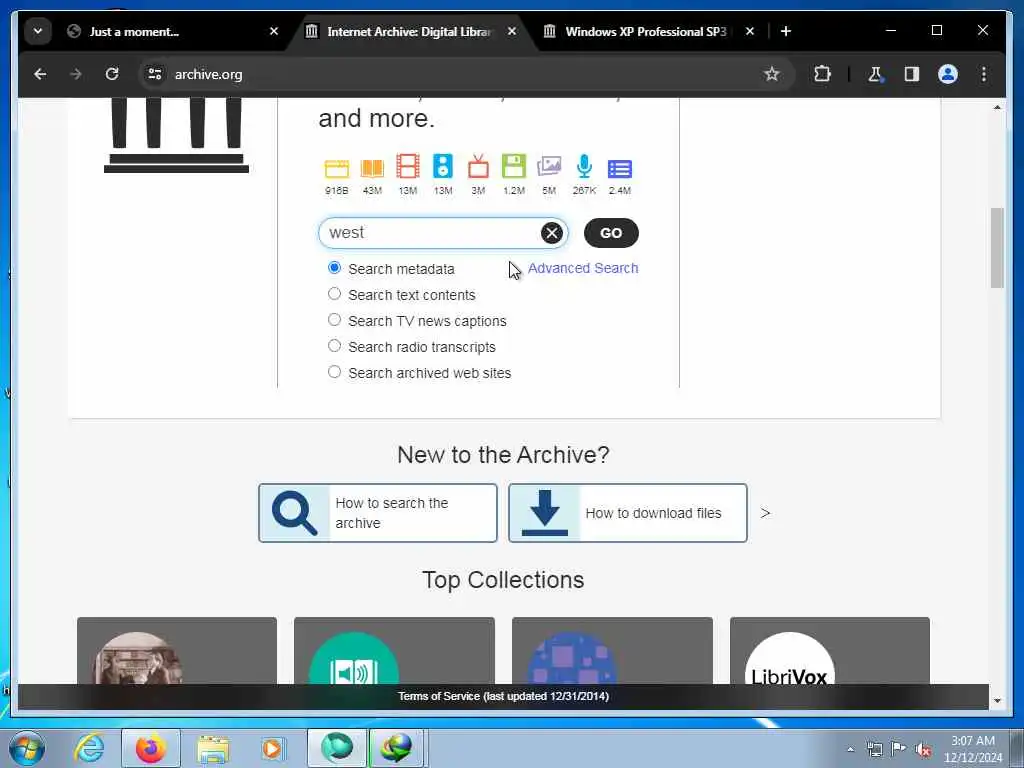Switch to Windows XP Professional SP3 tab
This screenshot has height=768, width=1024.
coord(645,31)
